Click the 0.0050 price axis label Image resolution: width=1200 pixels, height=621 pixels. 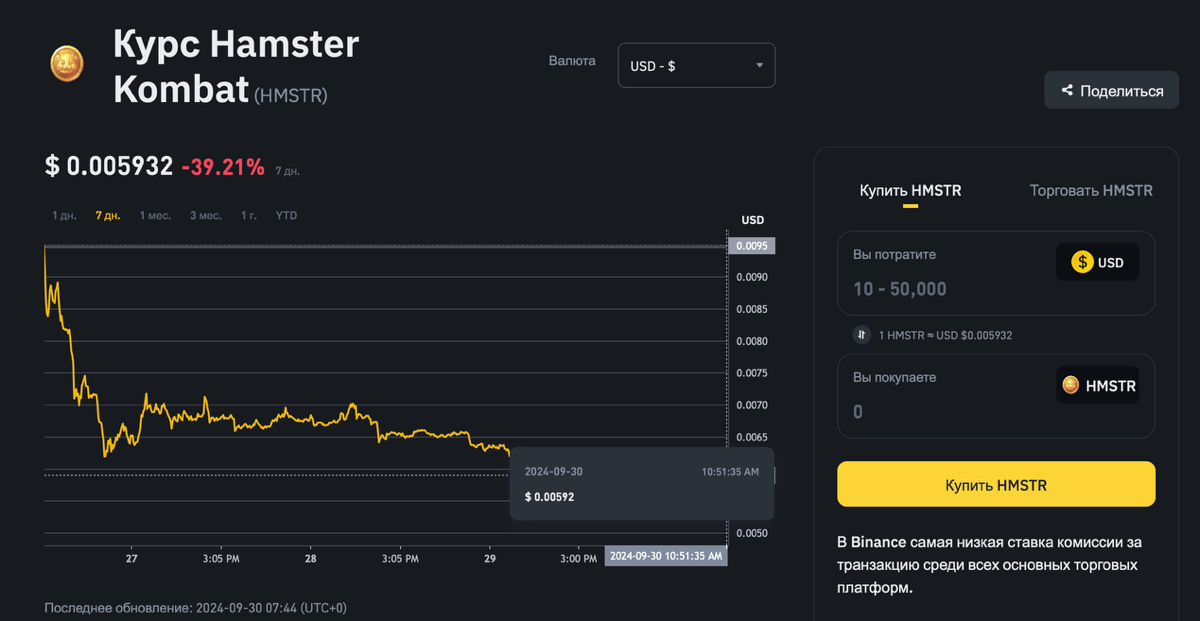[x=752, y=533]
